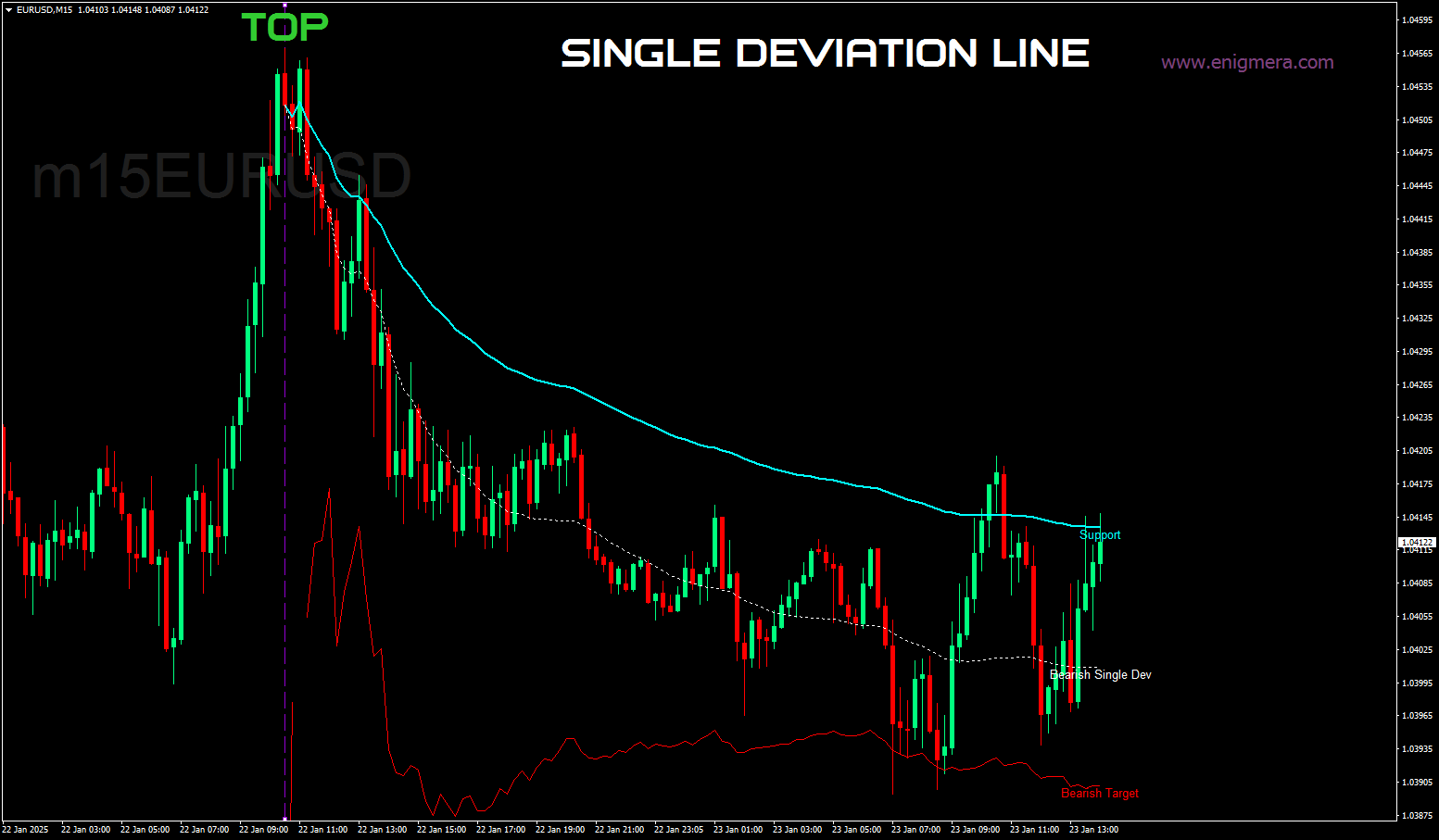Click the 1.04235 price axis label
The image size is (1439, 840).
point(1418,418)
